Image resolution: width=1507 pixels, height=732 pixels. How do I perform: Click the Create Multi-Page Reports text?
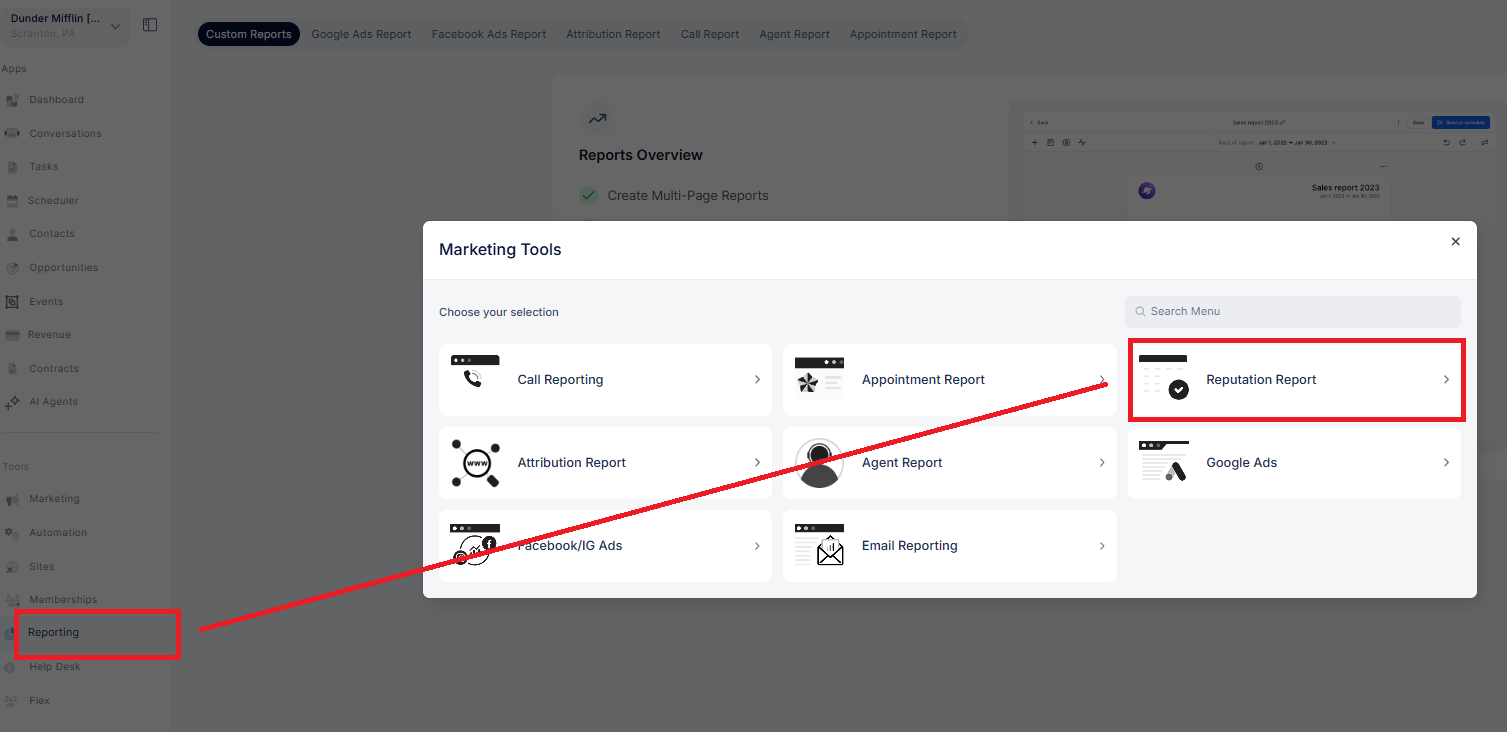tap(688, 196)
